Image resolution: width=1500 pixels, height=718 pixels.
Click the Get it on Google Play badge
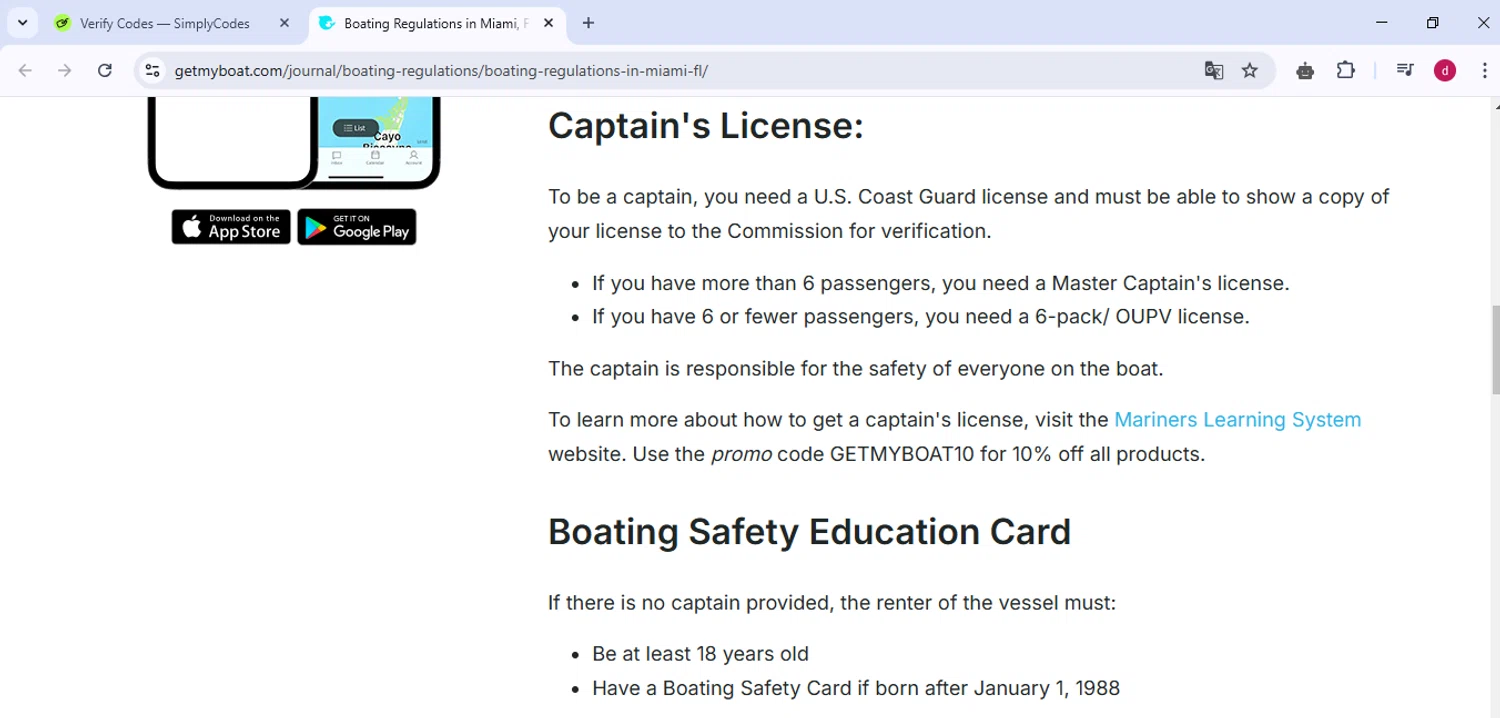coord(357,227)
